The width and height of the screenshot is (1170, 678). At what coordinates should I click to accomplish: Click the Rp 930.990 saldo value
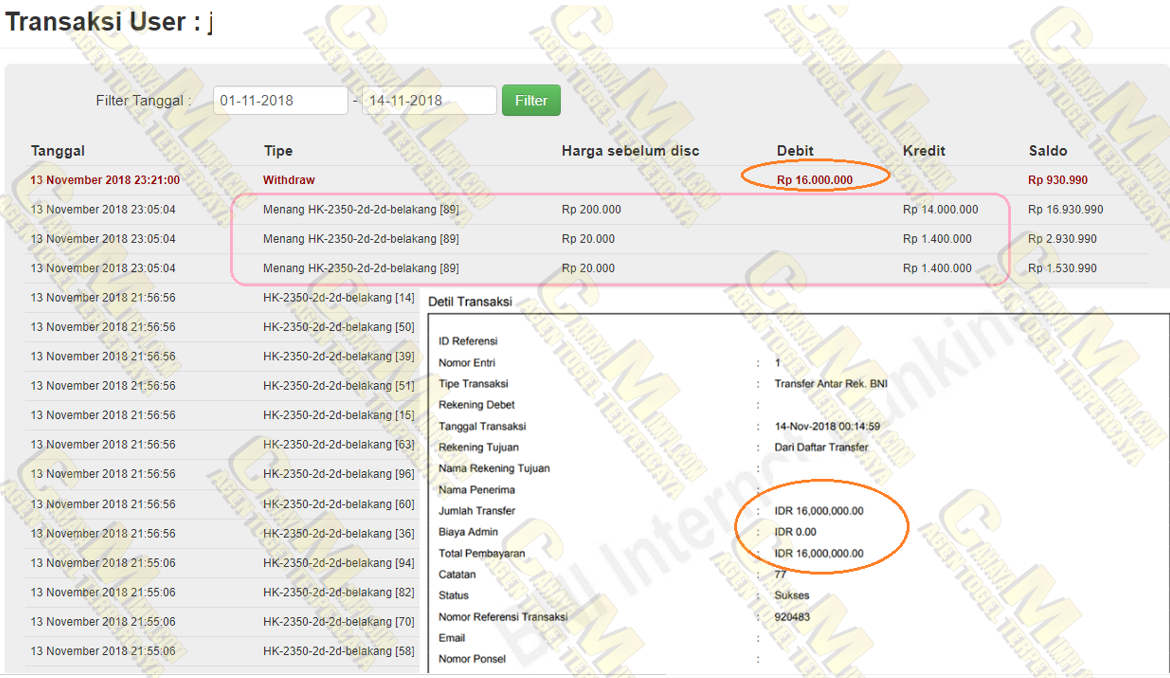pyautogui.click(x=1058, y=180)
